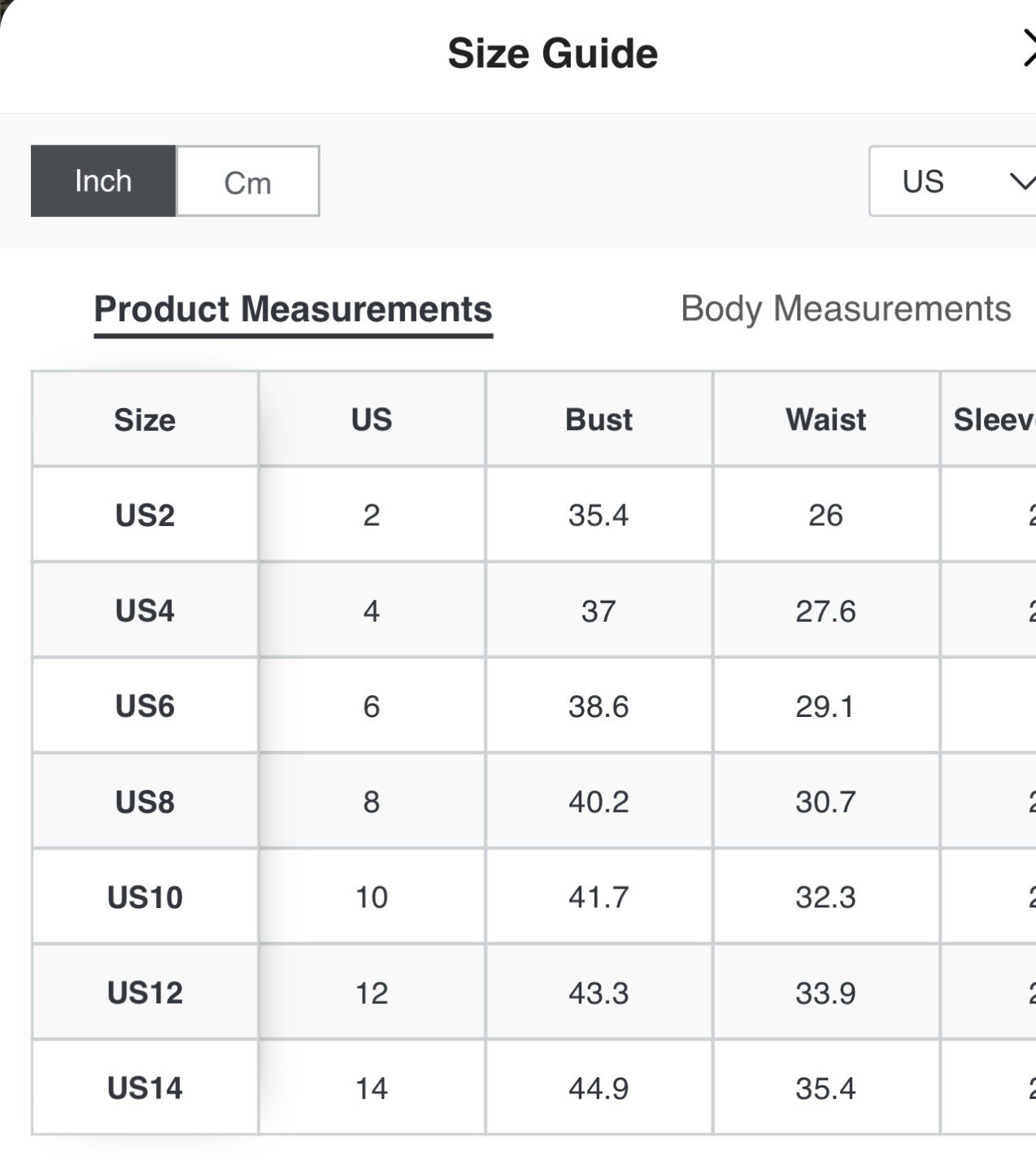Click the Size Guide title
Screen dimensions: 1036x1156
552,54
